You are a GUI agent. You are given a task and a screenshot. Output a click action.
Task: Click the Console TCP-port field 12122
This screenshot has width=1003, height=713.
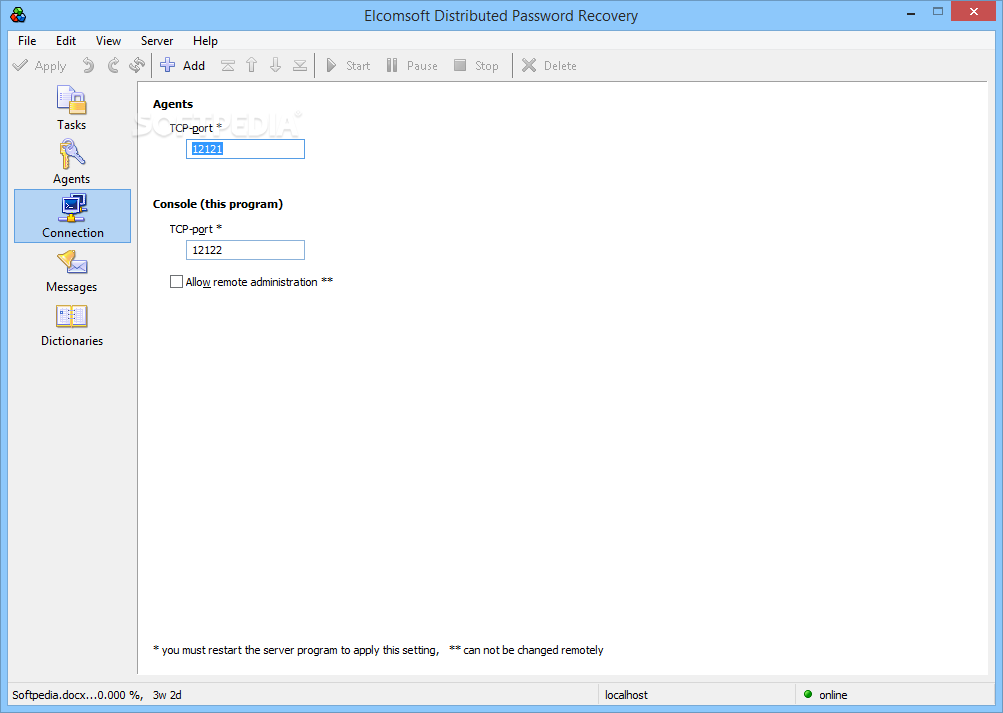coord(245,250)
